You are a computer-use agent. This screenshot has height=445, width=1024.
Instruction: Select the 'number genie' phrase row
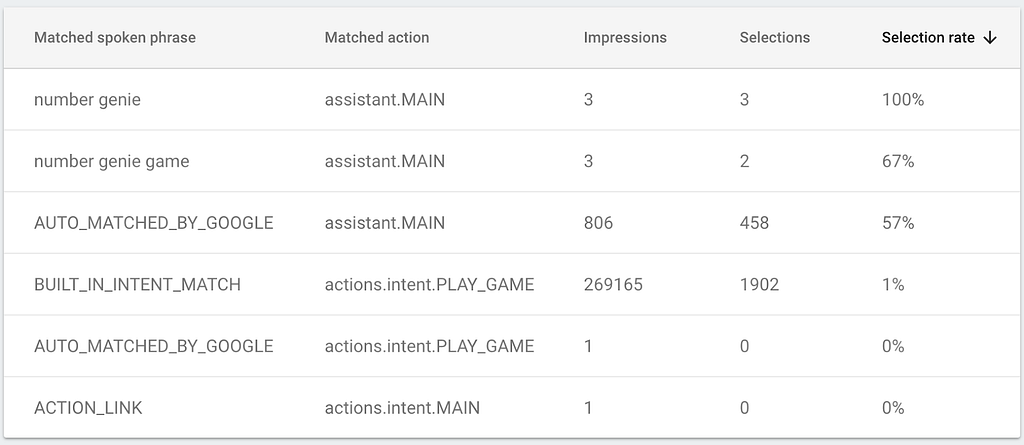(512, 100)
